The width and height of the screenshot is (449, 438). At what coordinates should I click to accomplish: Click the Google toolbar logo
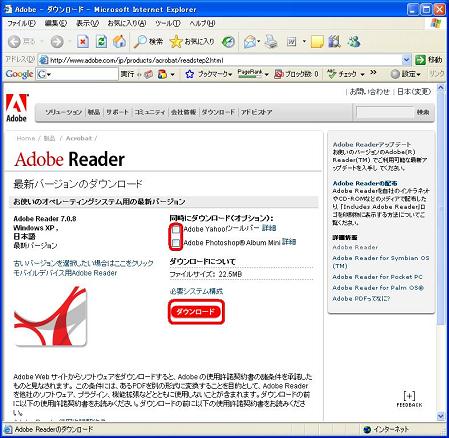[19, 74]
